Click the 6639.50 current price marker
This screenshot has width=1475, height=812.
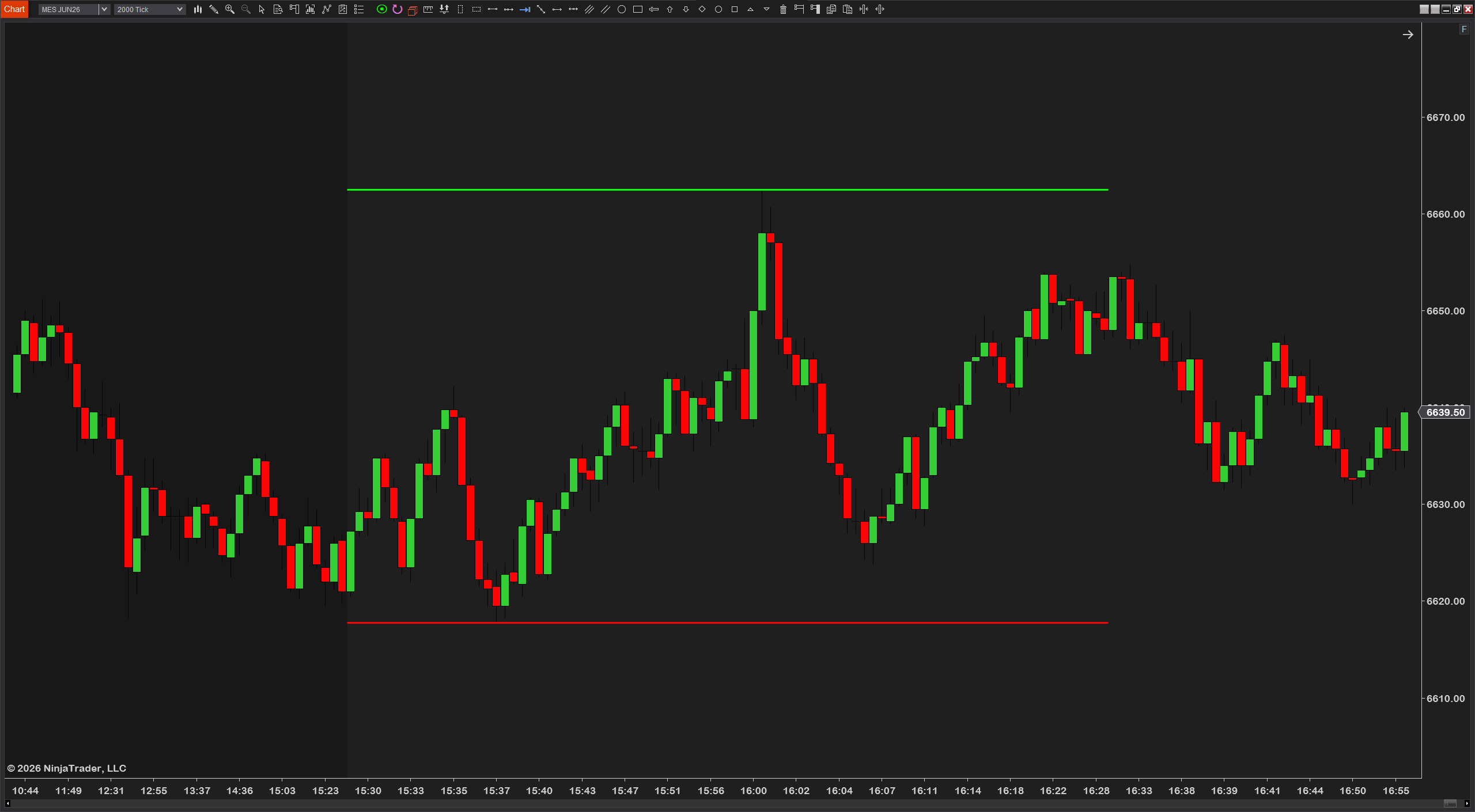1445,412
